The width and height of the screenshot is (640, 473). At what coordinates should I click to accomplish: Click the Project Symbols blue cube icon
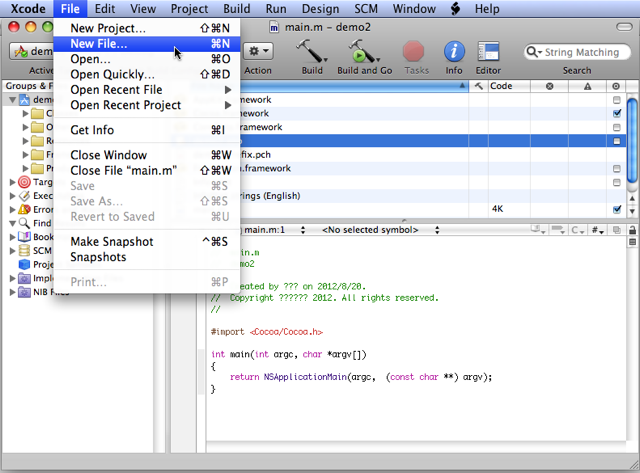24,264
